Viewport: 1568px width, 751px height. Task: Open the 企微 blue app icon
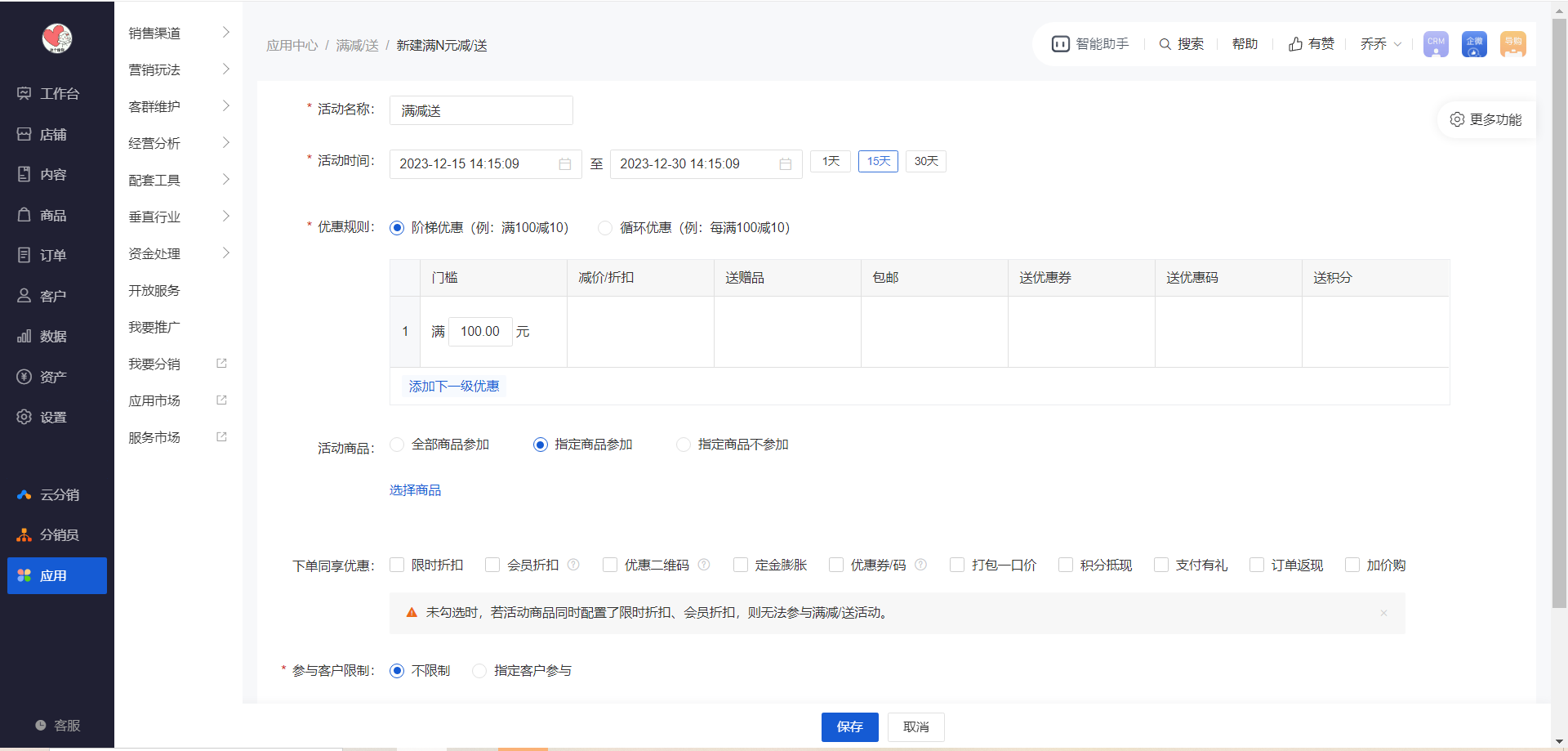pyautogui.click(x=1474, y=44)
